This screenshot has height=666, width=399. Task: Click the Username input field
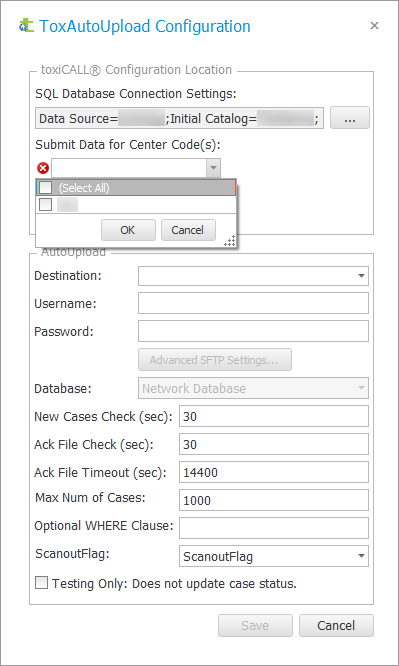253,303
